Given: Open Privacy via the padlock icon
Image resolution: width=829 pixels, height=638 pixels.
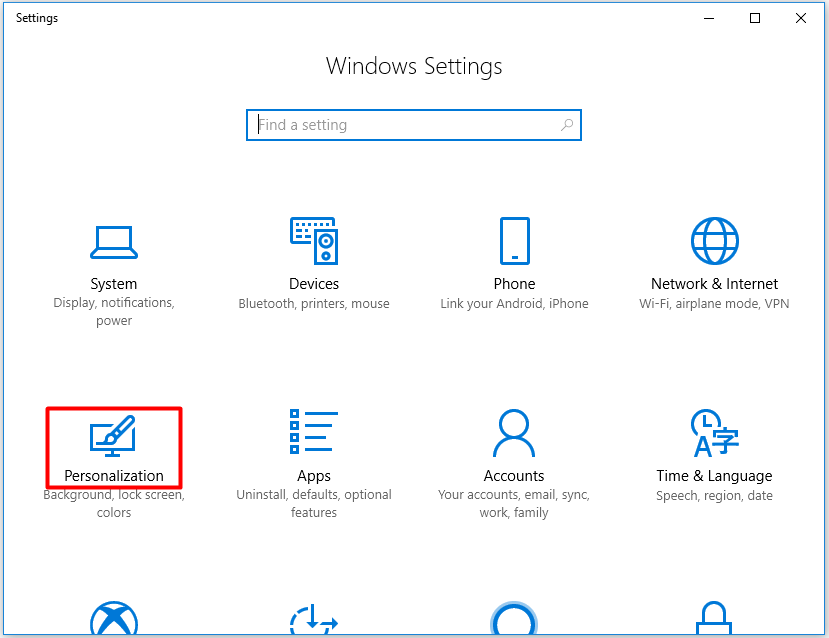Looking at the screenshot, I should (714, 620).
